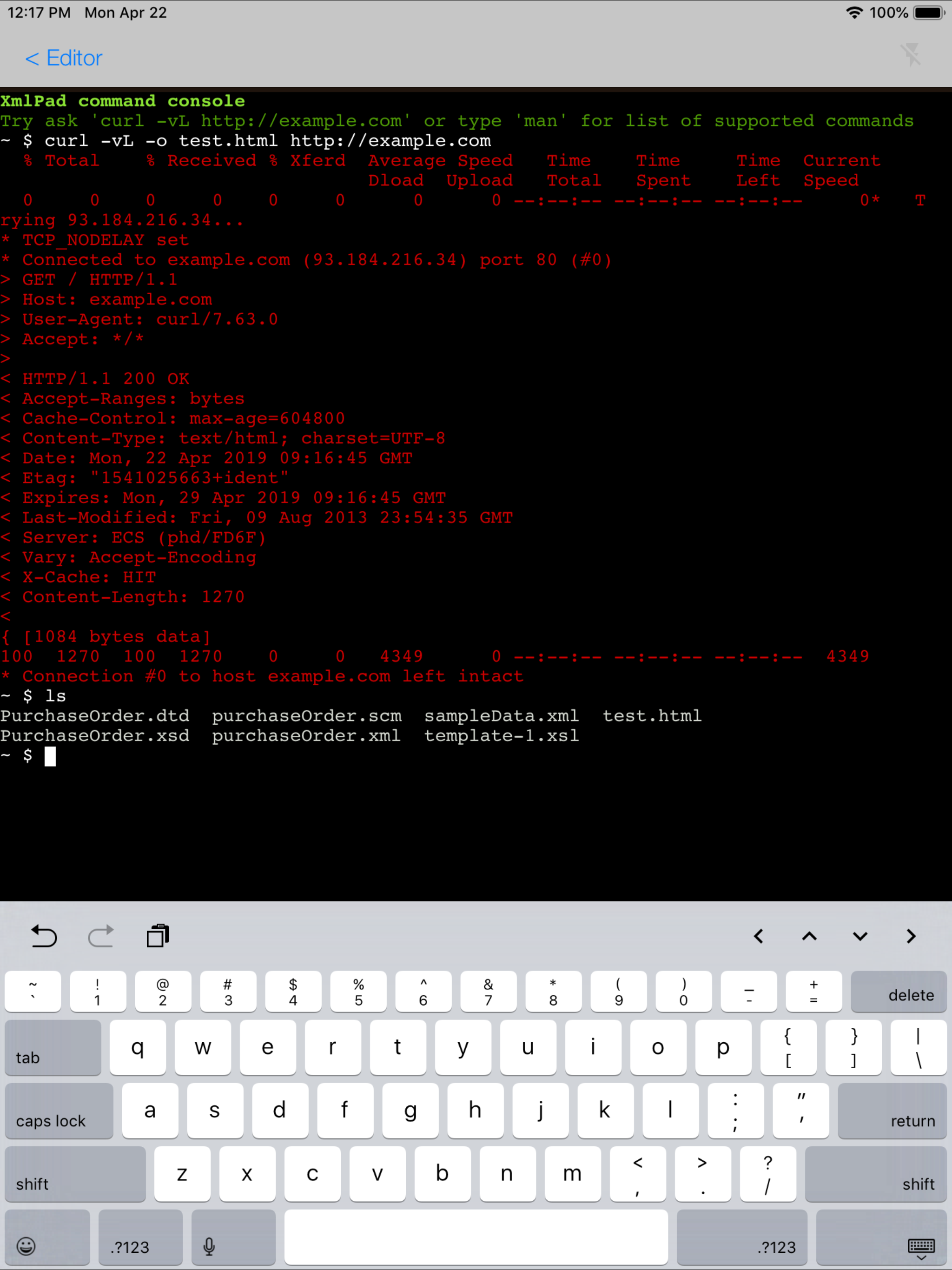Viewport: 952px width, 1270px height.
Task: Tap the undo arrow icon
Action: [44, 936]
